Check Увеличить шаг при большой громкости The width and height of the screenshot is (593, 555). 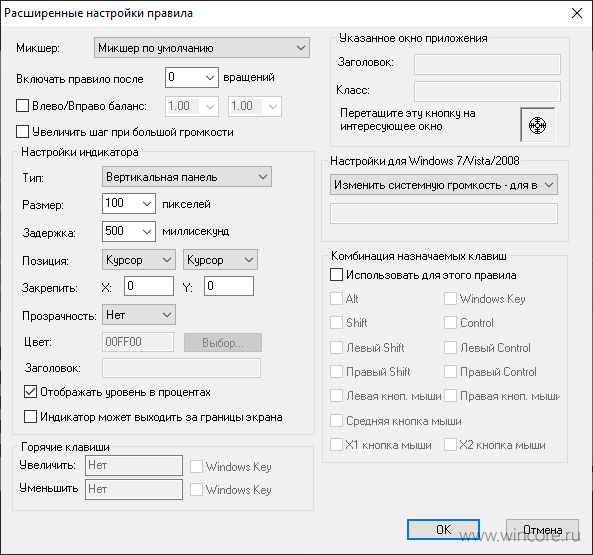[x=22, y=132]
